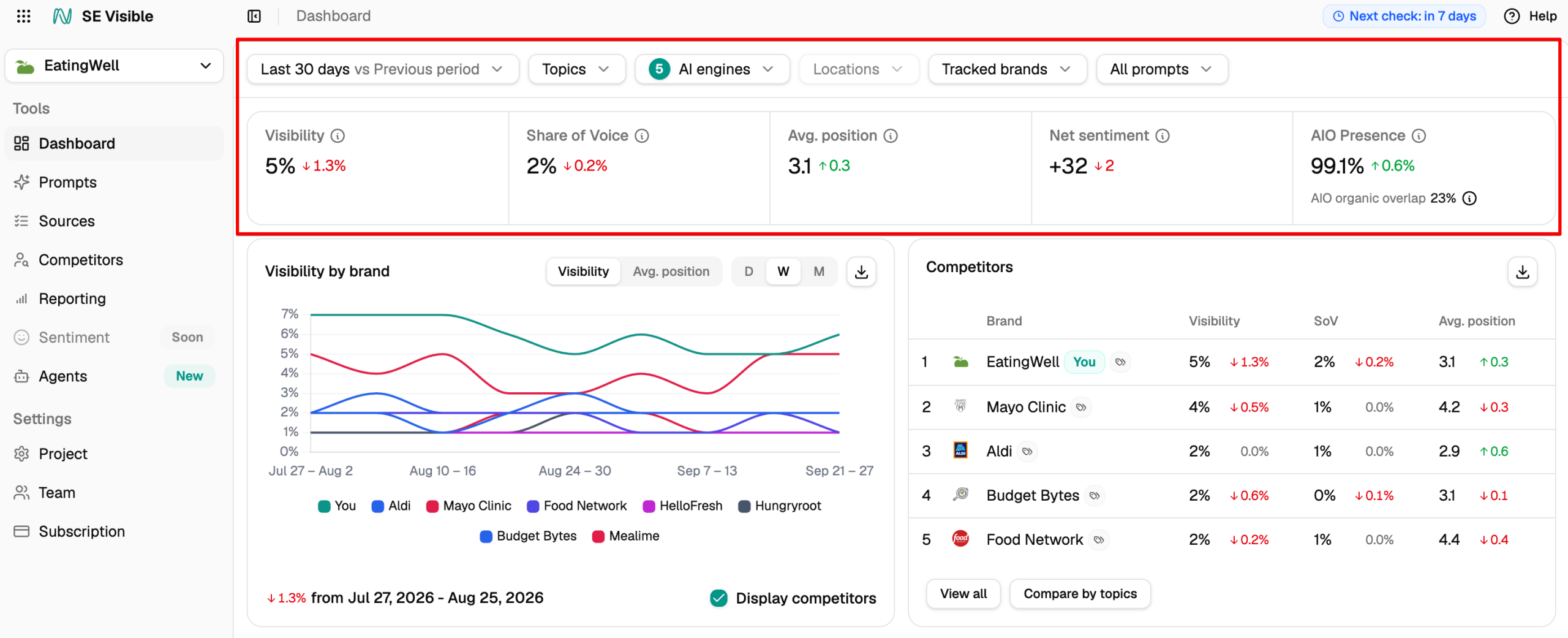Set chart granularity to D (daily)
1568x638 pixels.
[x=748, y=272]
